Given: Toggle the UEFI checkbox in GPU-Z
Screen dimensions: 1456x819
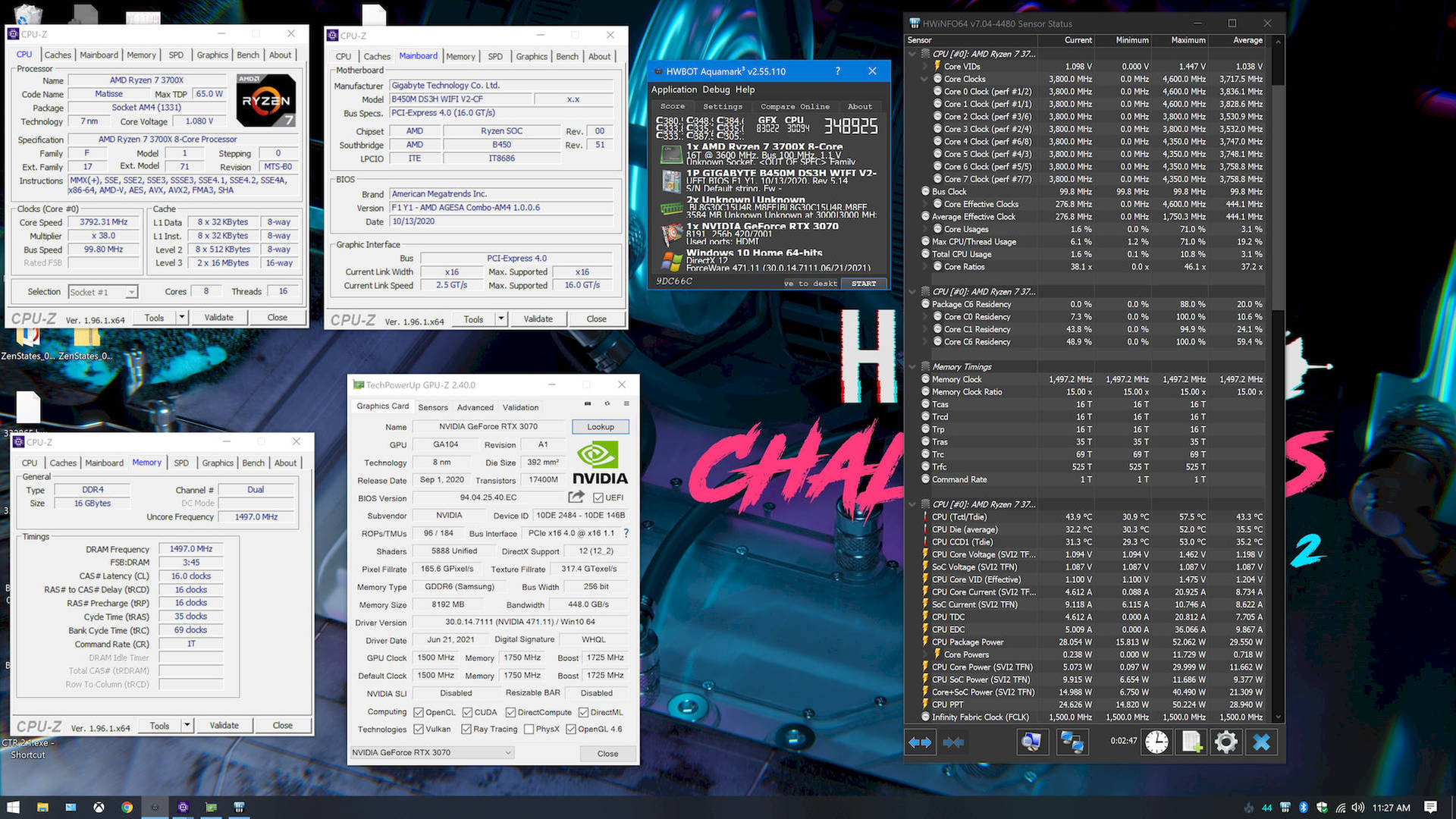Looking at the screenshot, I should click(x=598, y=498).
